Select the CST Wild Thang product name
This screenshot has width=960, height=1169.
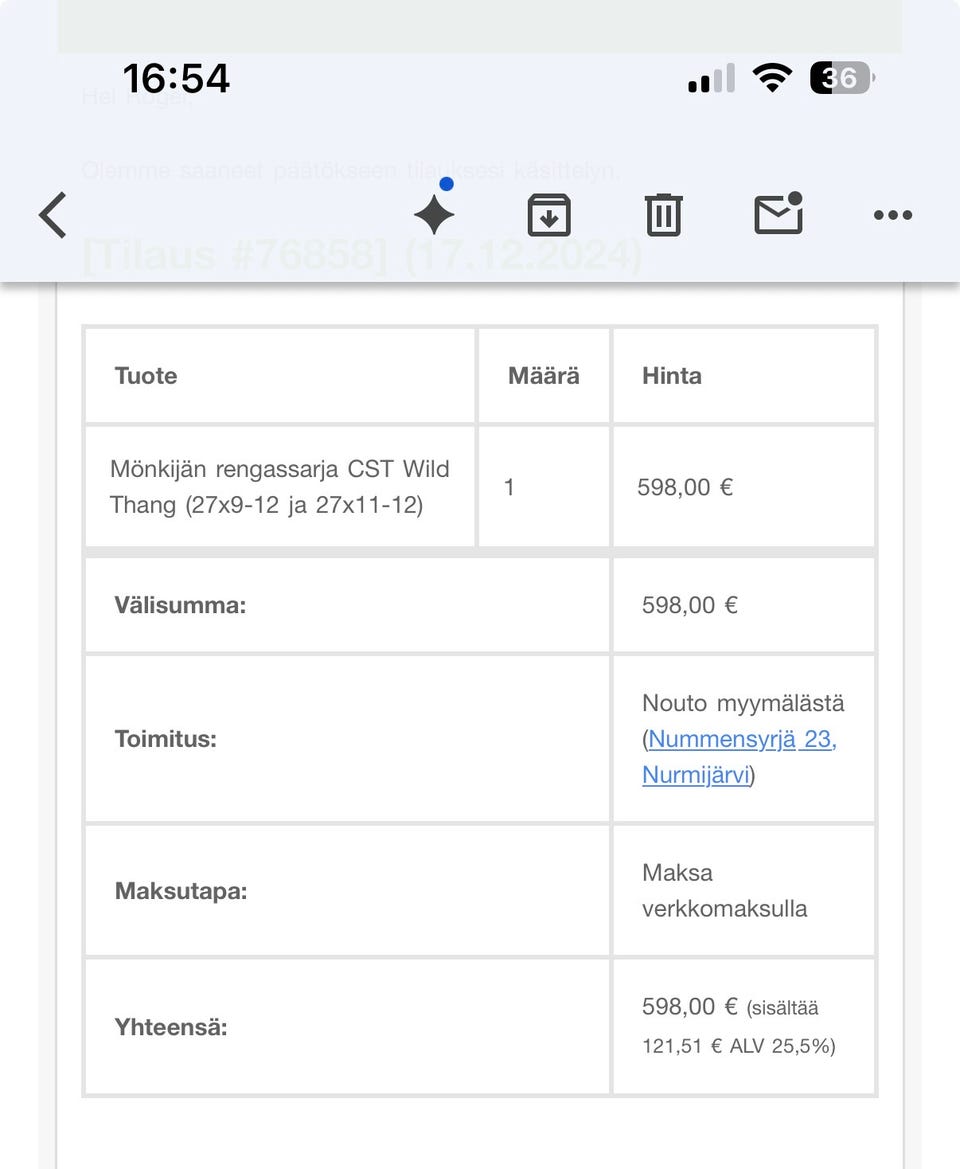click(279, 487)
